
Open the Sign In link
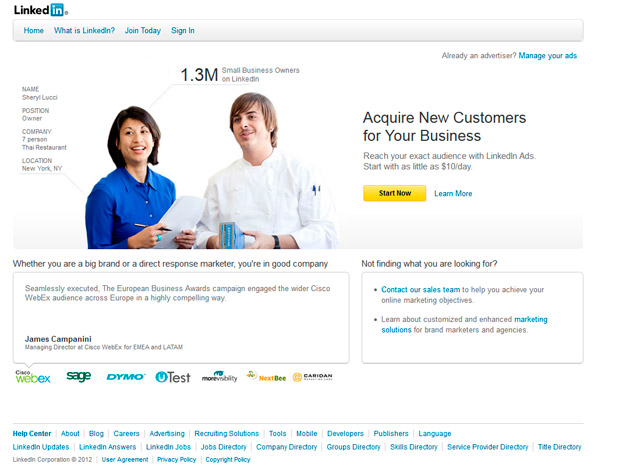click(183, 30)
